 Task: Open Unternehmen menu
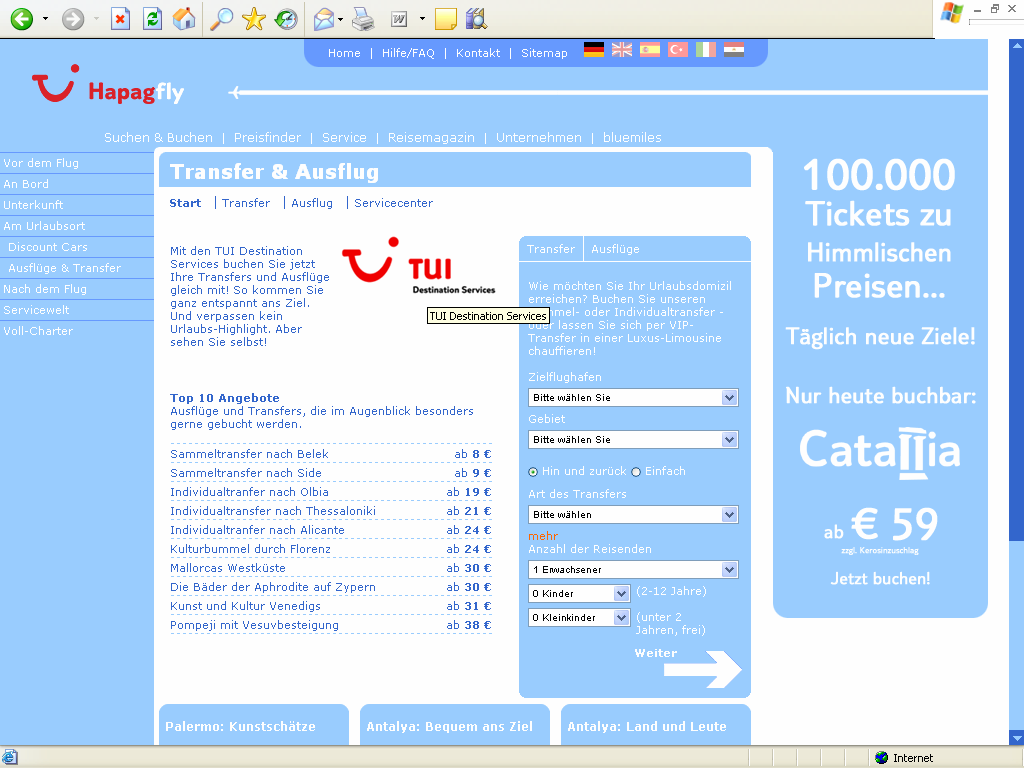539,138
